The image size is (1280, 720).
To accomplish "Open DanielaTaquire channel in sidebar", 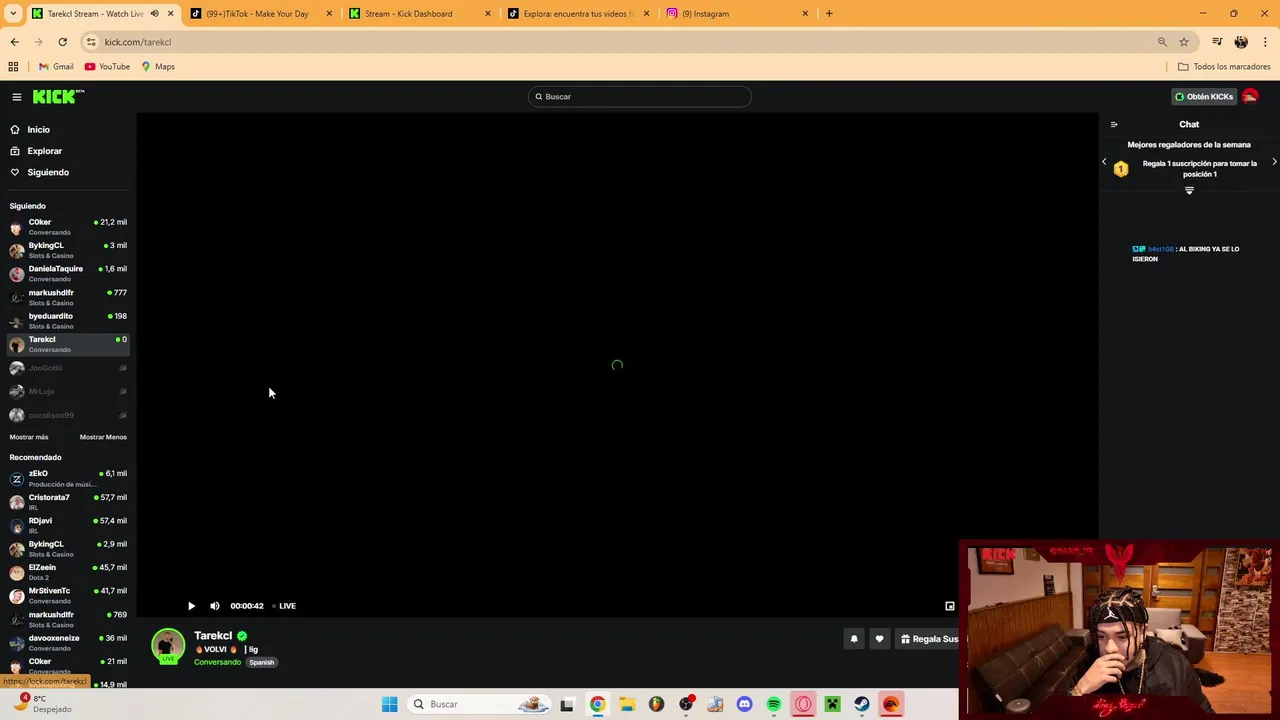I will pyautogui.click(x=68, y=274).
